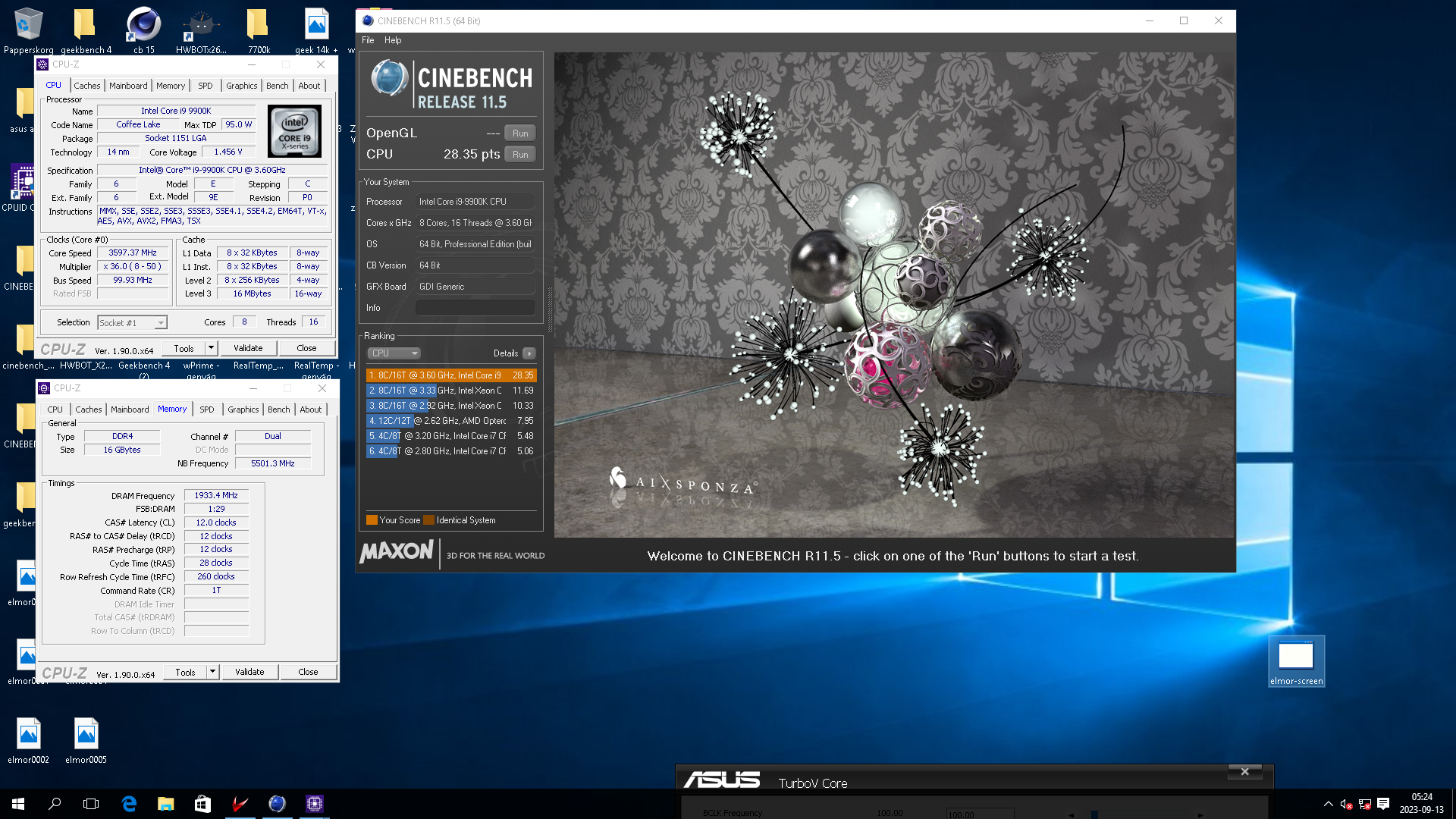This screenshot has height=819, width=1456.
Task: Expand ranking Details arrow in Cinebench
Action: click(x=529, y=353)
